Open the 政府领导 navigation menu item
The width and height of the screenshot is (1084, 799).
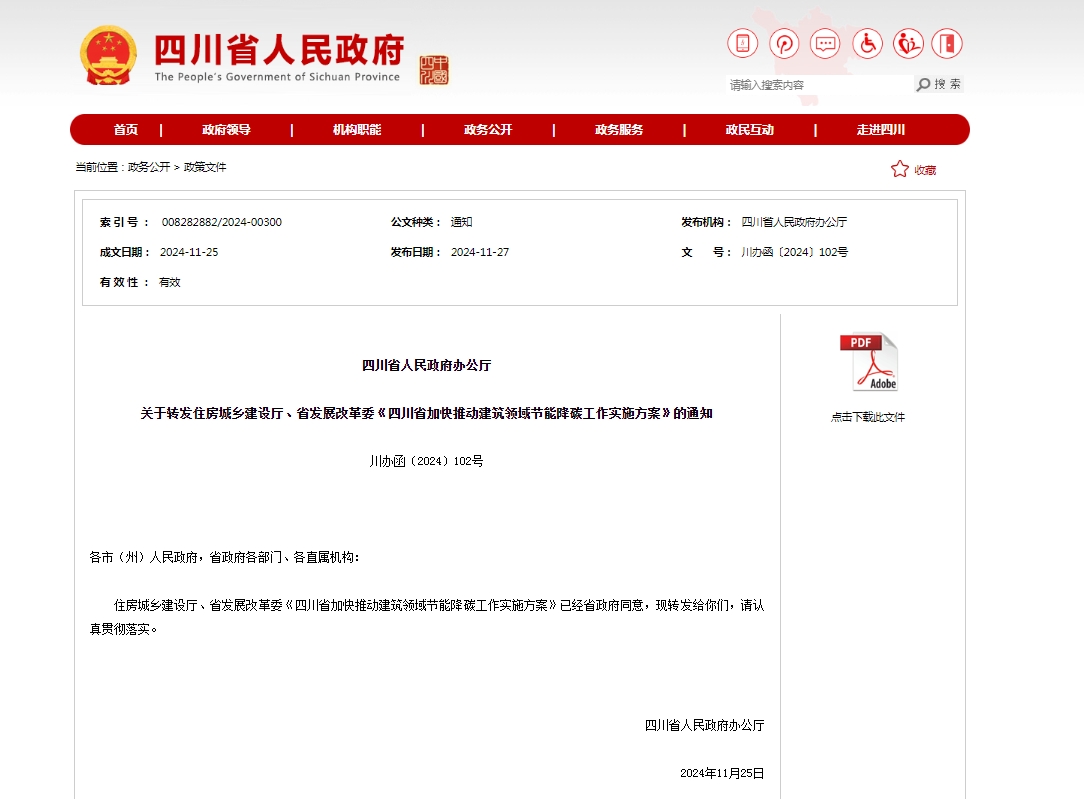point(226,130)
